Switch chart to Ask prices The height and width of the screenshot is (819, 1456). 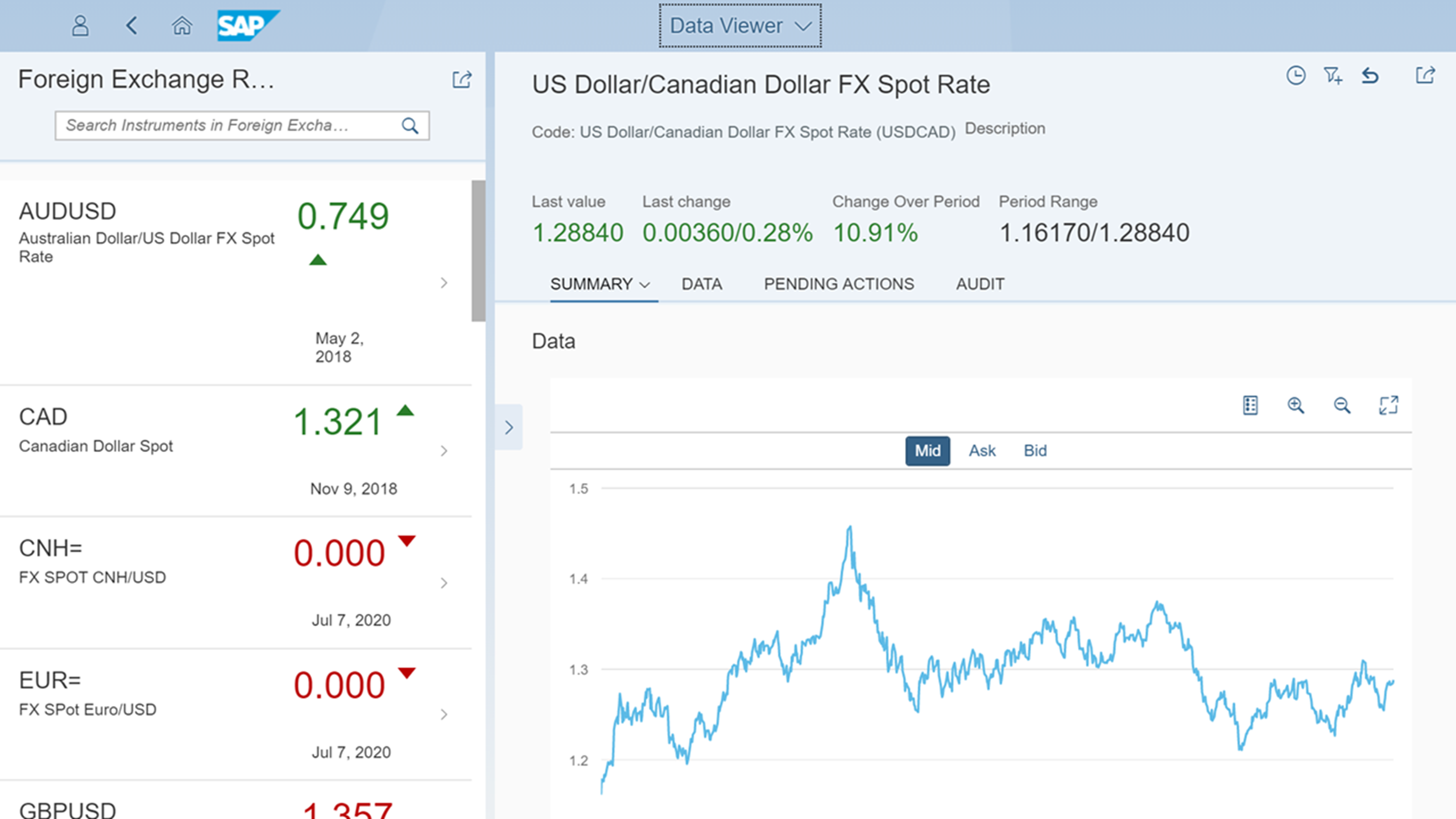tap(982, 450)
